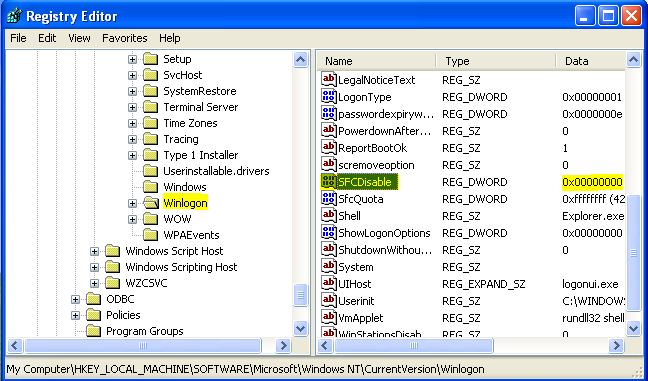The width and height of the screenshot is (648, 381).
Task: Click the SystemRestore folder icon
Action: 150,91
